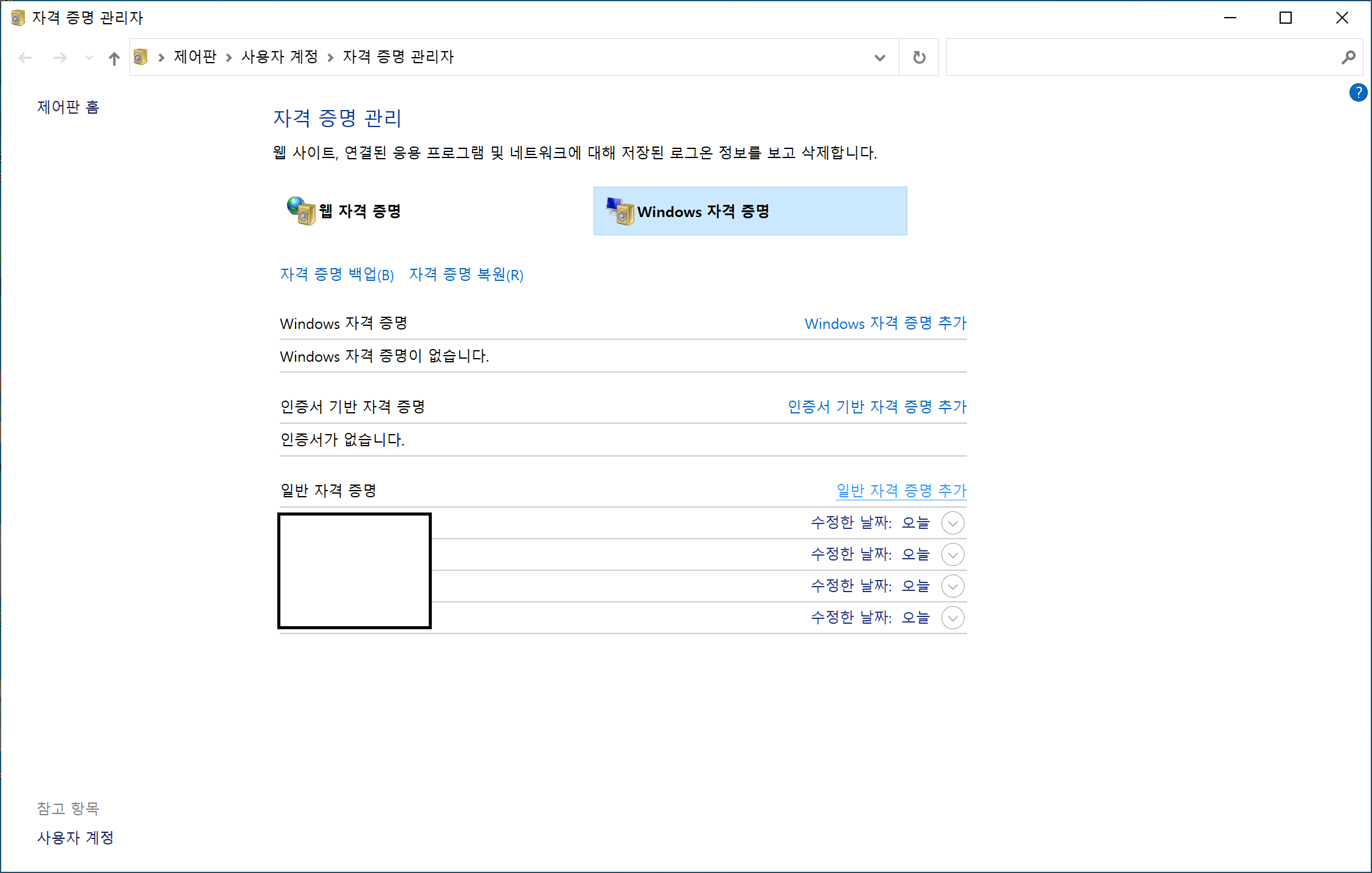Expand the first generic credential entry

coord(952,523)
